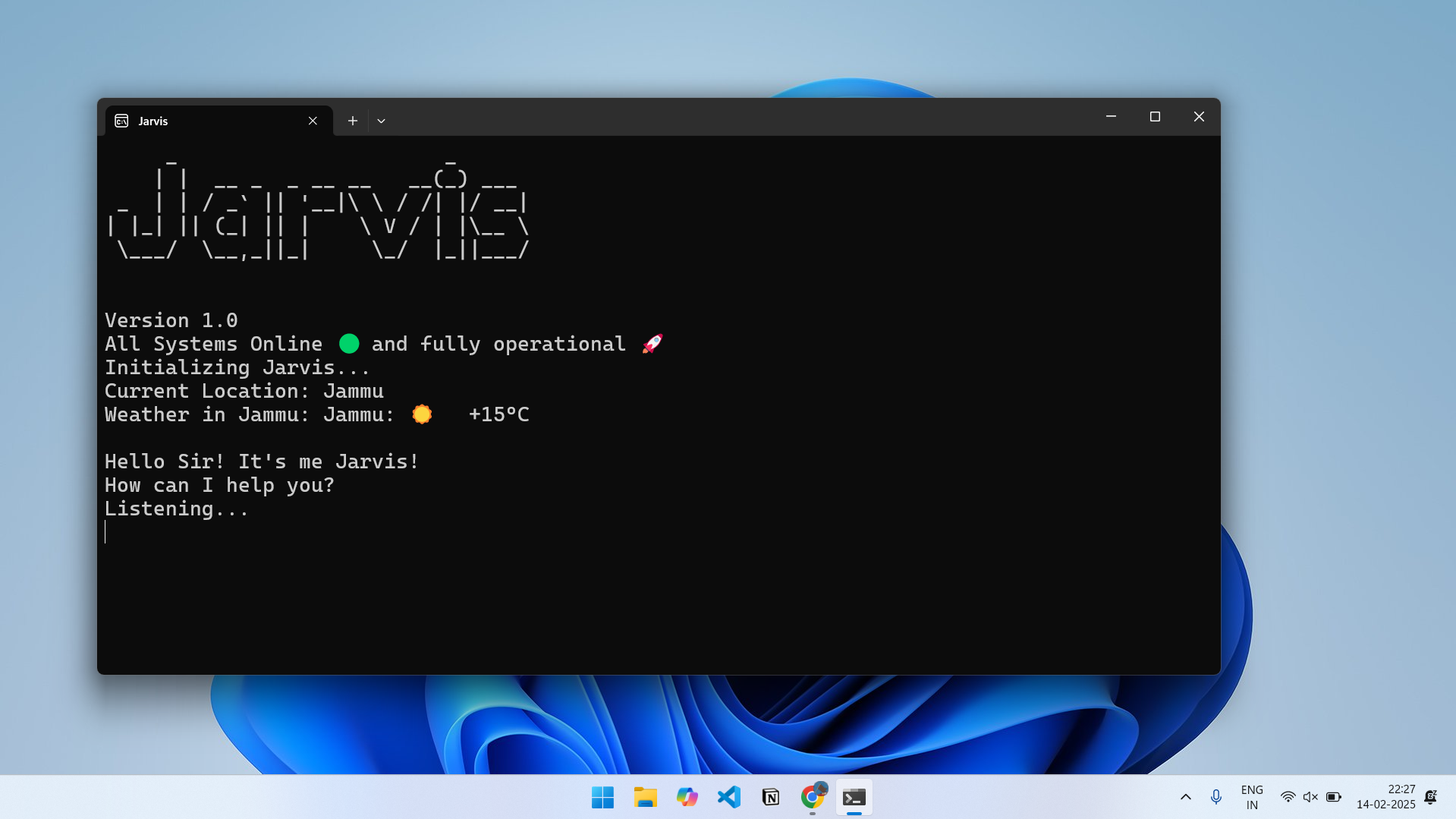Click 'Hello Sir! It's me Jarvis!' text
Screen dimensions: 1456x819
(x=262, y=461)
